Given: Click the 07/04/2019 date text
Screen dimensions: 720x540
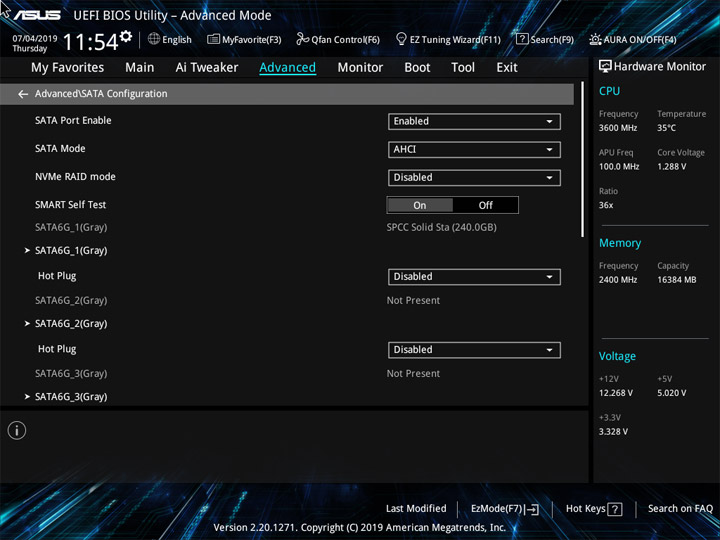Looking at the screenshot, I should [35, 39].
